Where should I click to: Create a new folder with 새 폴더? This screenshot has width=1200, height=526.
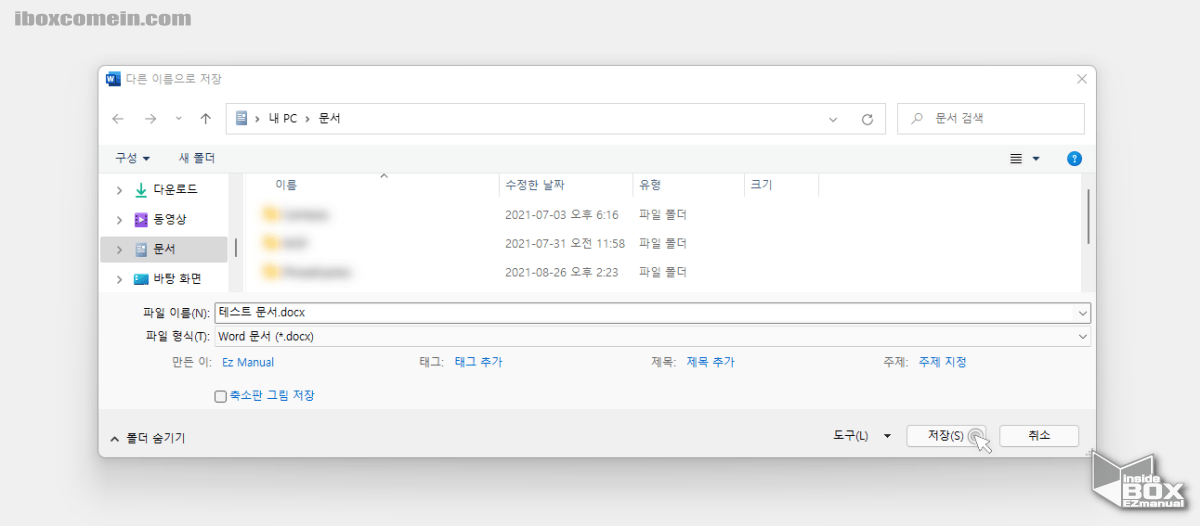196,158
